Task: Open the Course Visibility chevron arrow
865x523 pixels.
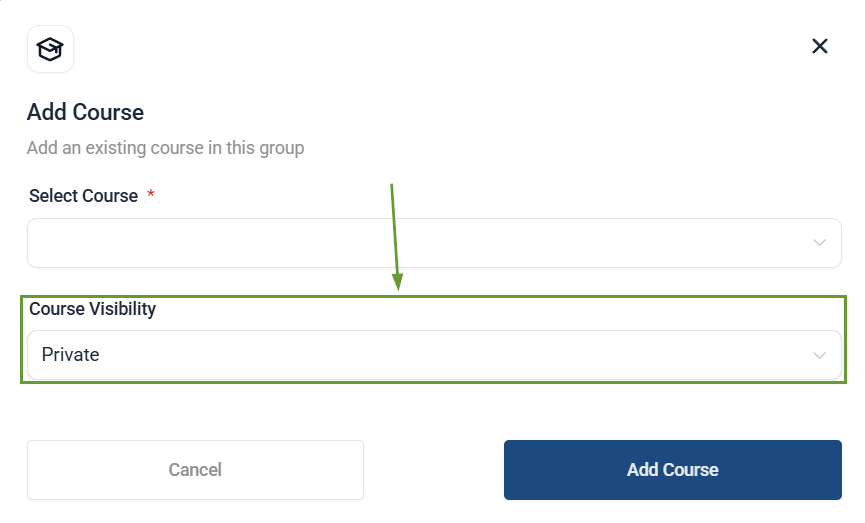Action: (x=820, y=355)
